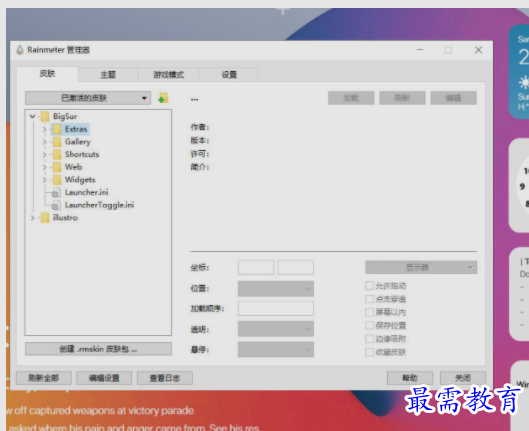Toggle the 边缘吸附 checkbox
Screen dimensions: 529x431
pyautogui.click(x=369, y=339)
